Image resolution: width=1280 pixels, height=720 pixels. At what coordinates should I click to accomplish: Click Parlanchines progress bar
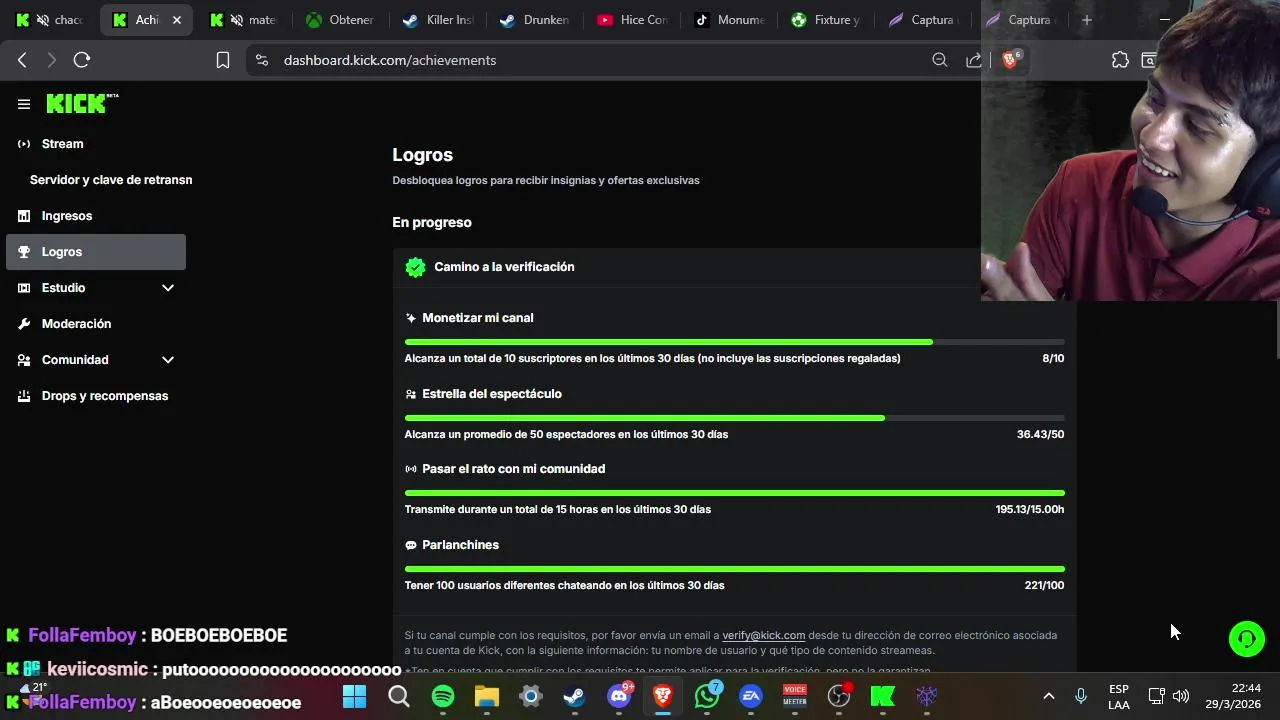pos(734,569)
